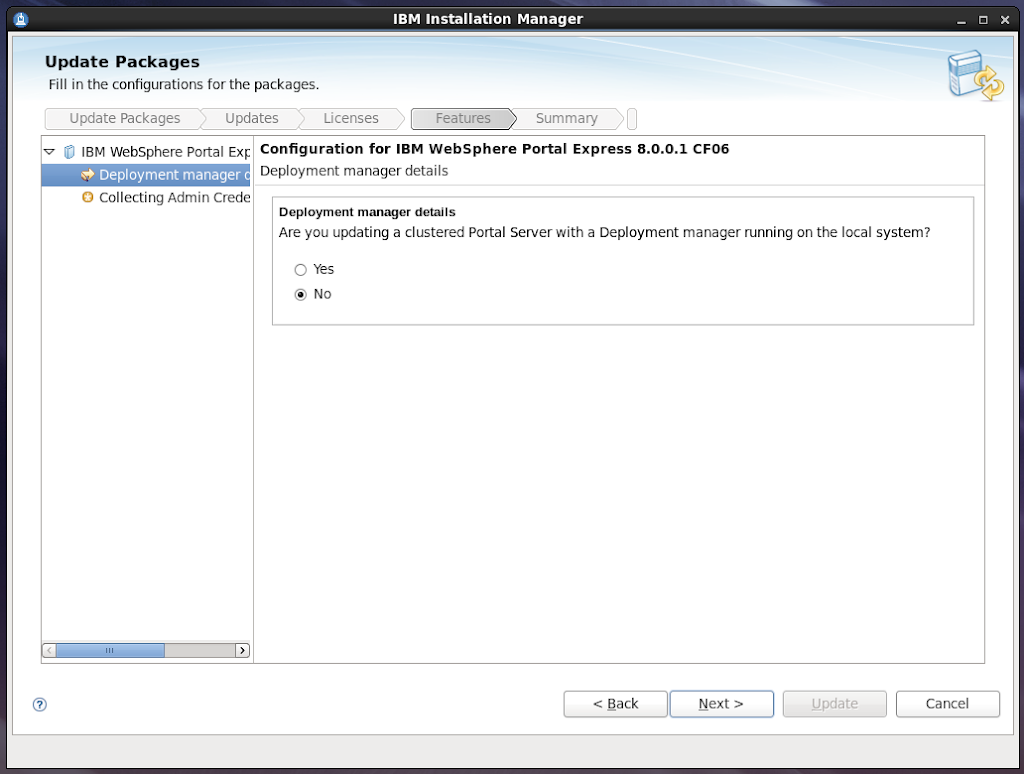
Task: Select Collecting Admin Credentials tree item
Action: click(174, 198)
